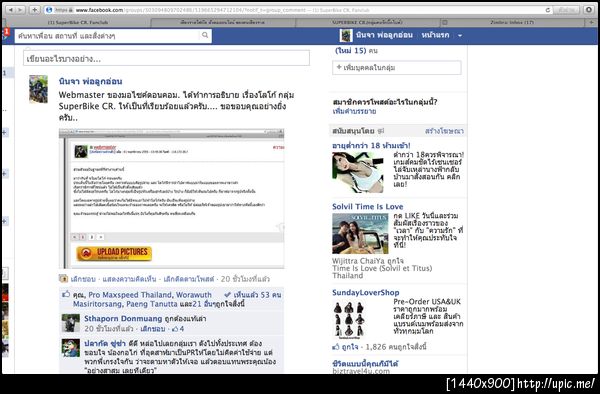The image size is (600, 394).
Task: Open post author name นินจา พ่อลูกอ่อน
Action: [x=90, y=81]
